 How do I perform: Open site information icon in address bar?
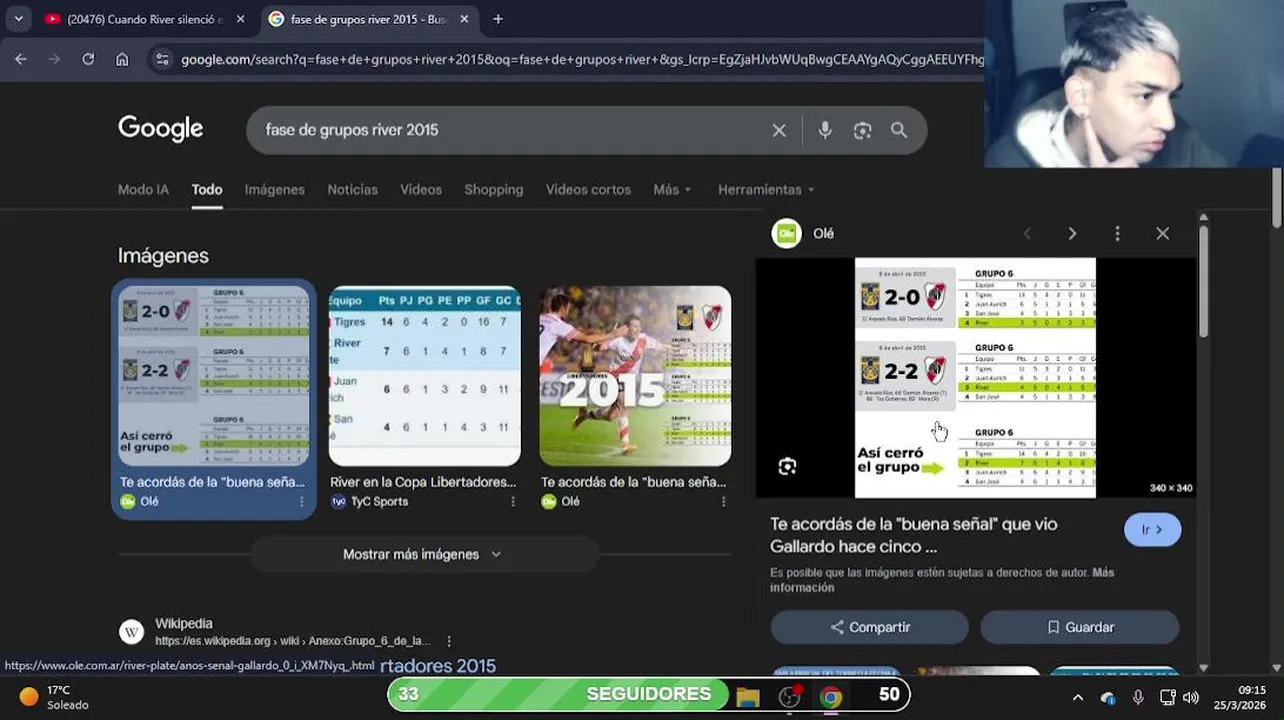[x=162, y=59]
